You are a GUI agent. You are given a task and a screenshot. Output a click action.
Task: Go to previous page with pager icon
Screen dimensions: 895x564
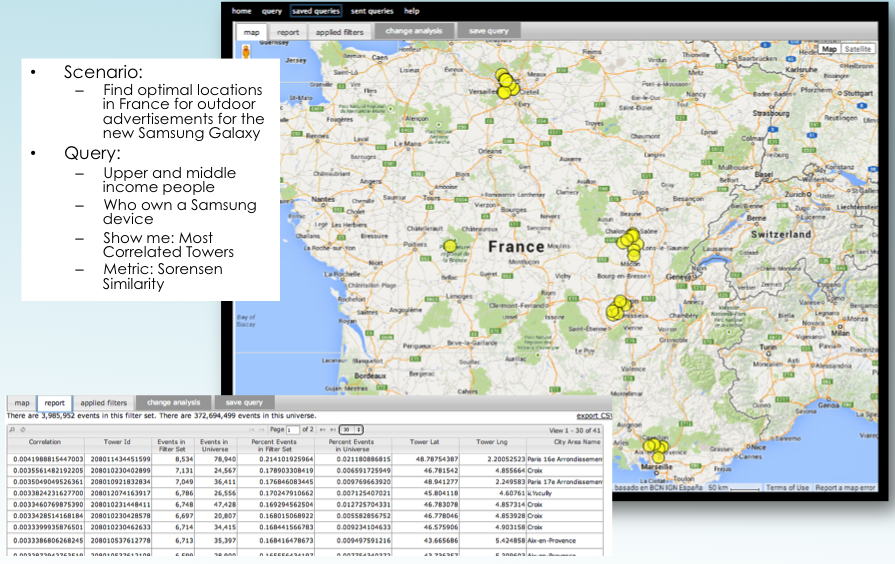tap(262, 430)
